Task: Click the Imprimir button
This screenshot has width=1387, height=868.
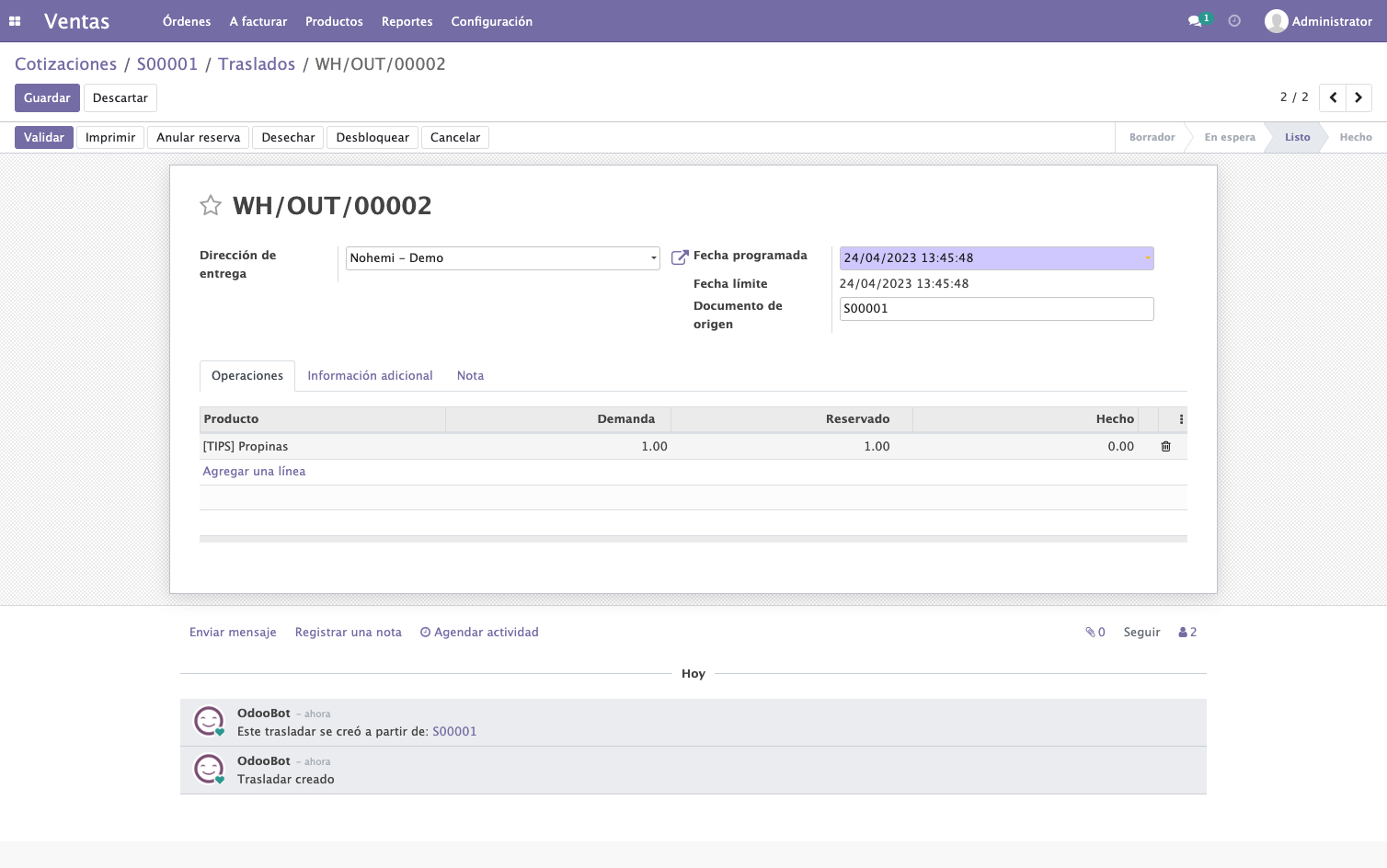Action: click(110, 137)
